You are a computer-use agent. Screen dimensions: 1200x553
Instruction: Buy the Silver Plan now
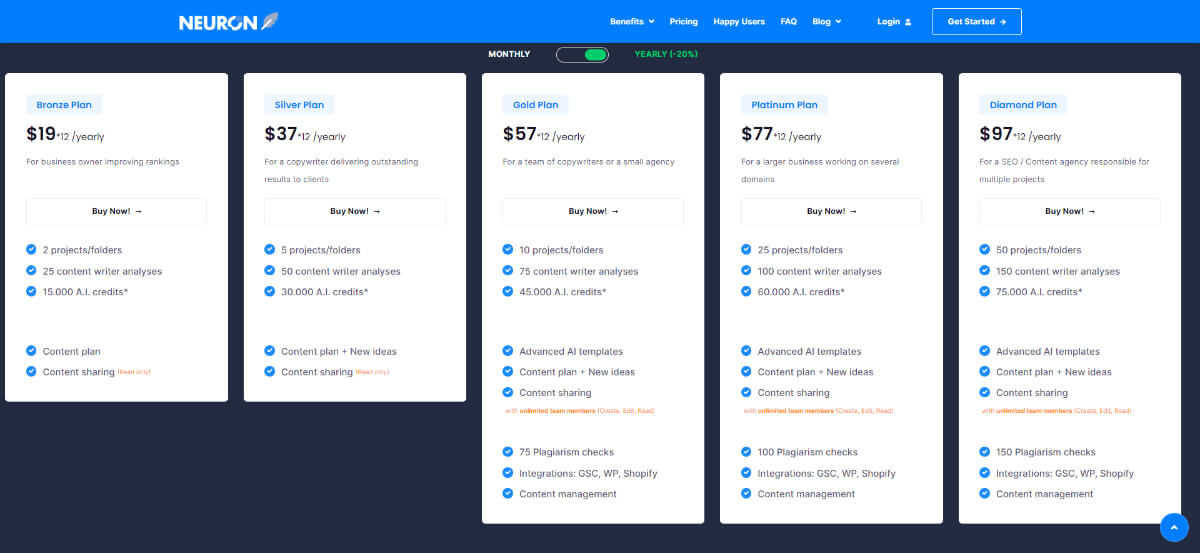click(355, 211)
